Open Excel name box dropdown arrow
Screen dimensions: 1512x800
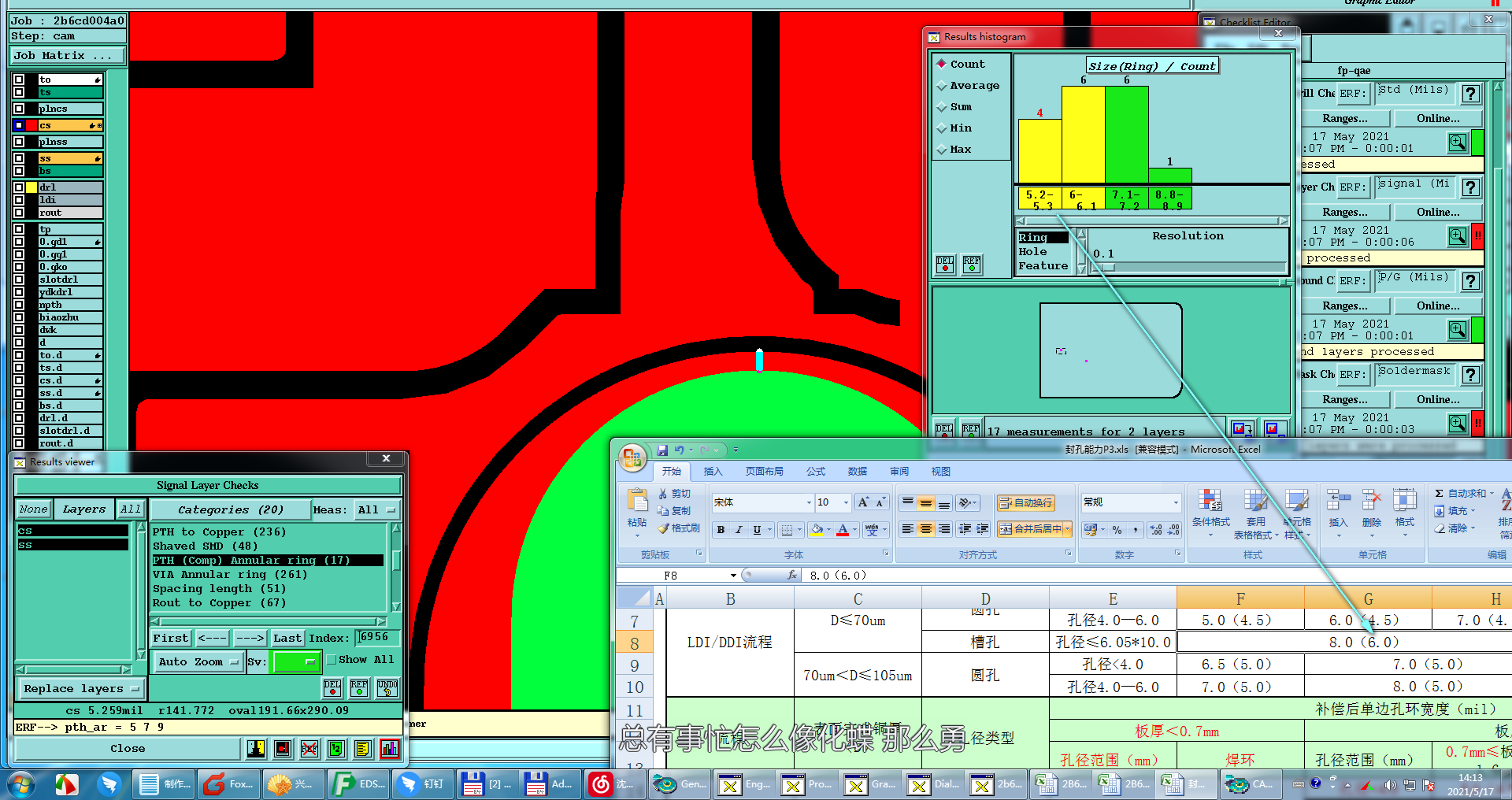pyautogui.click(x=733, y=576)
